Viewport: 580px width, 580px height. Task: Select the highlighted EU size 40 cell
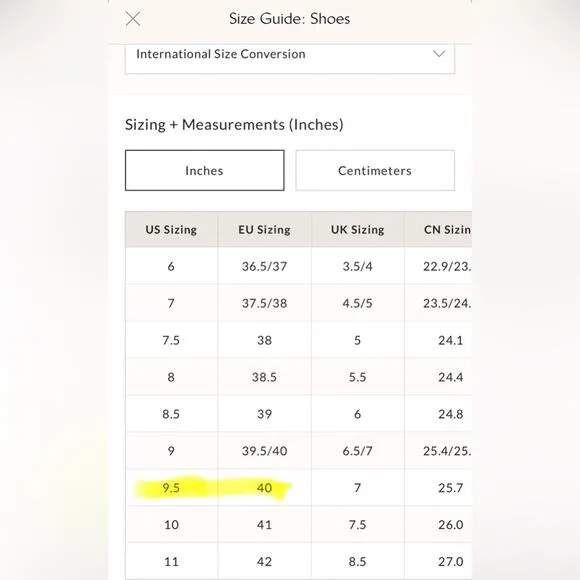tap(264, 488)
